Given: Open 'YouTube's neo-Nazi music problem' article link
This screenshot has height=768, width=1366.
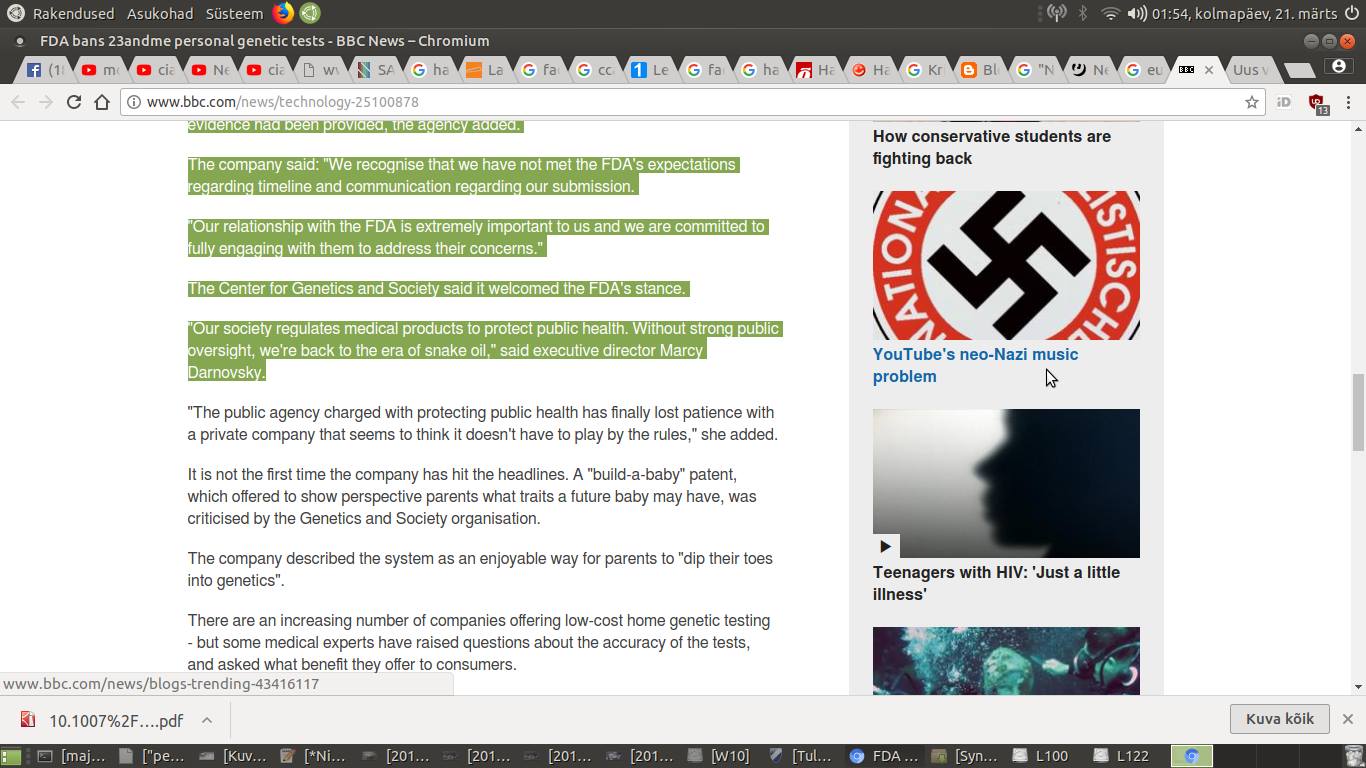Looking at the screenshot, I should click(x=975, y=365).
